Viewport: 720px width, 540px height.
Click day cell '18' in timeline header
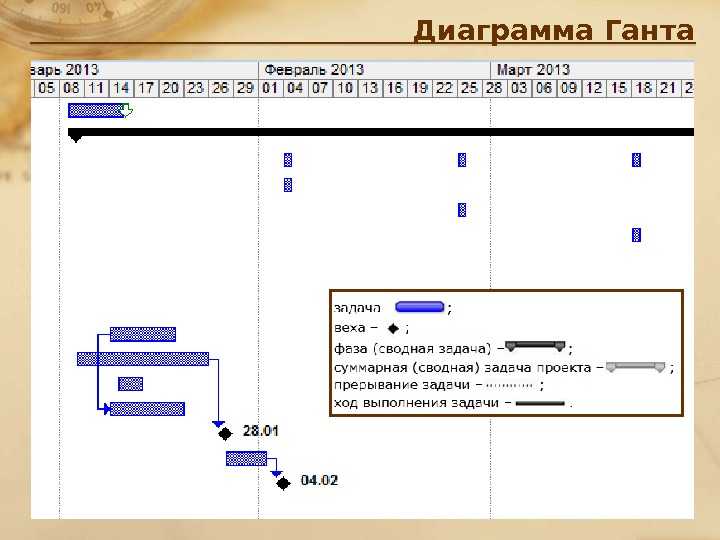point(643,88)
